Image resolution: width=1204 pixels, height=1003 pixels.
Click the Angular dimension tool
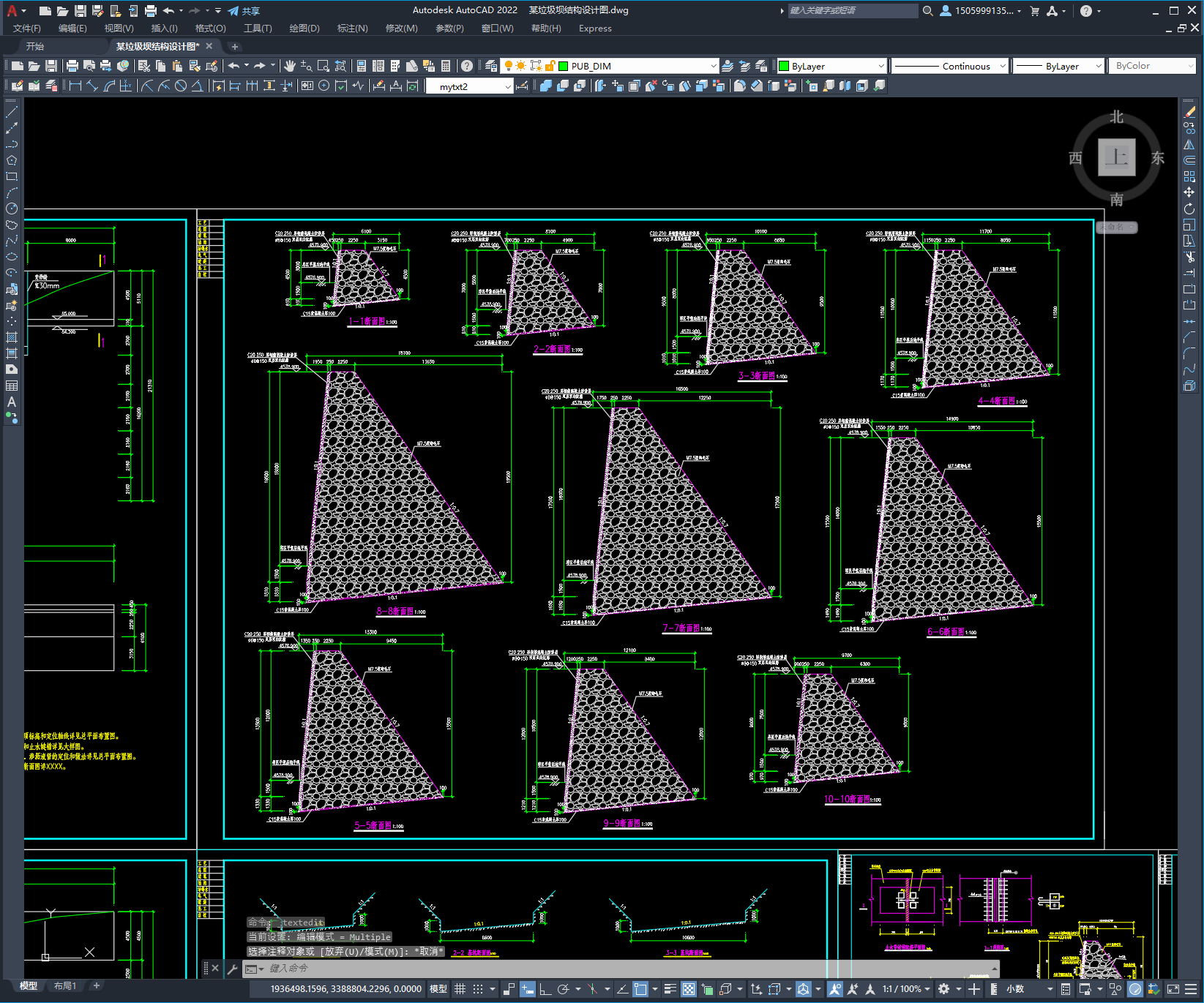tap(198, 86)
